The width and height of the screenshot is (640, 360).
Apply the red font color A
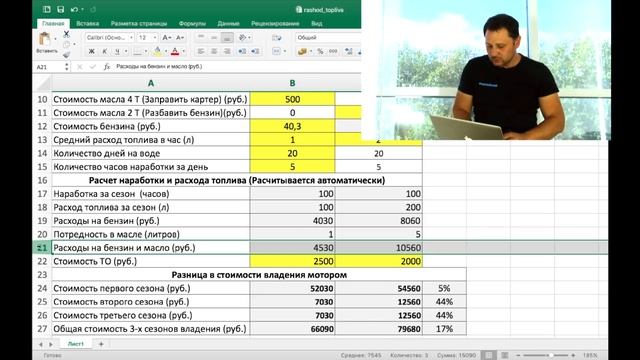coord(175,51)
